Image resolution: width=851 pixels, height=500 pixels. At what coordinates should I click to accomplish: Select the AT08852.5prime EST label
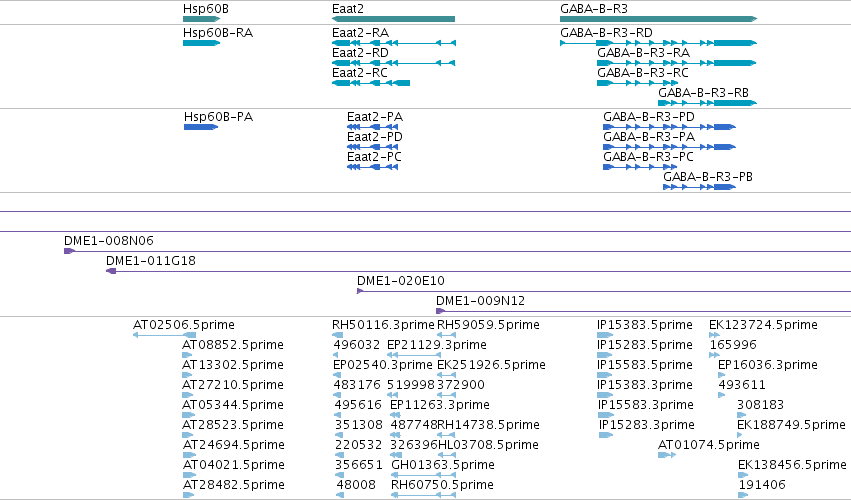coord(233,345)
